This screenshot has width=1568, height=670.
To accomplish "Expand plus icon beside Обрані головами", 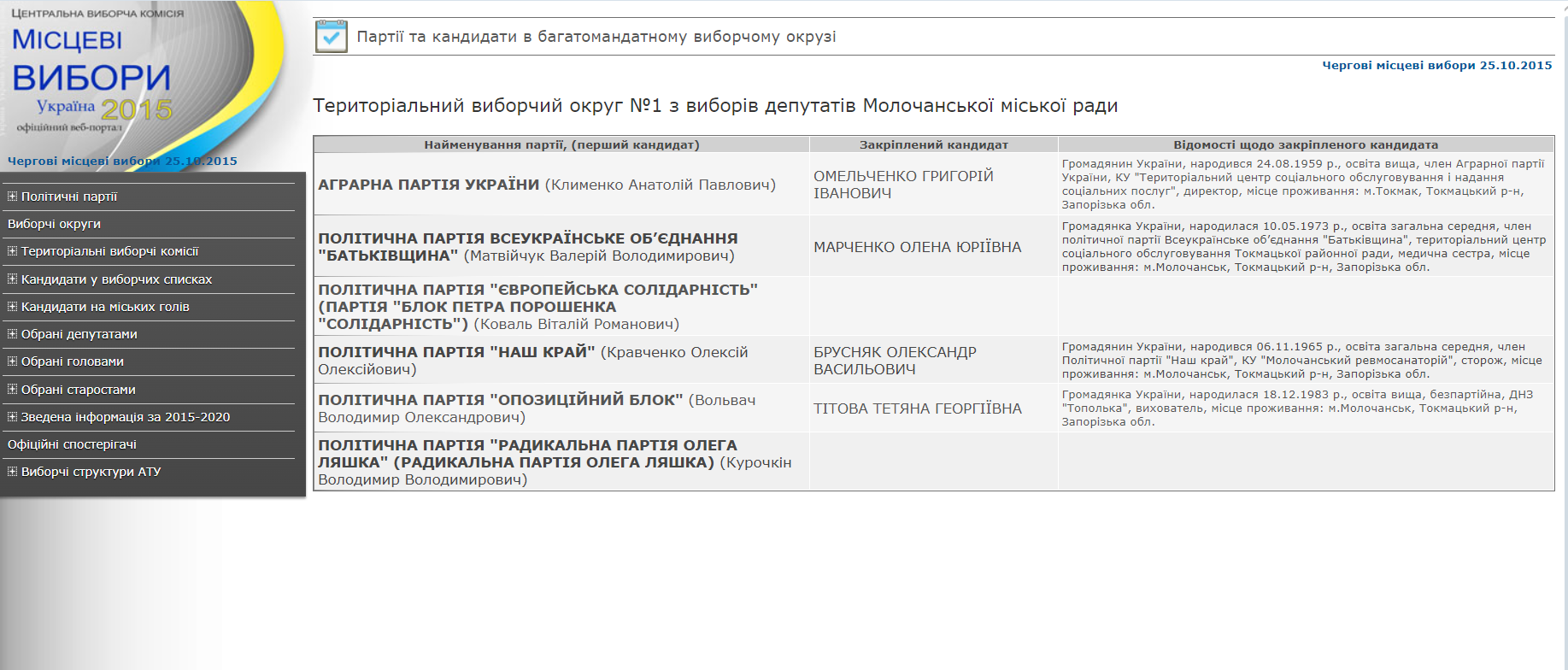I will tap(12, 361).
